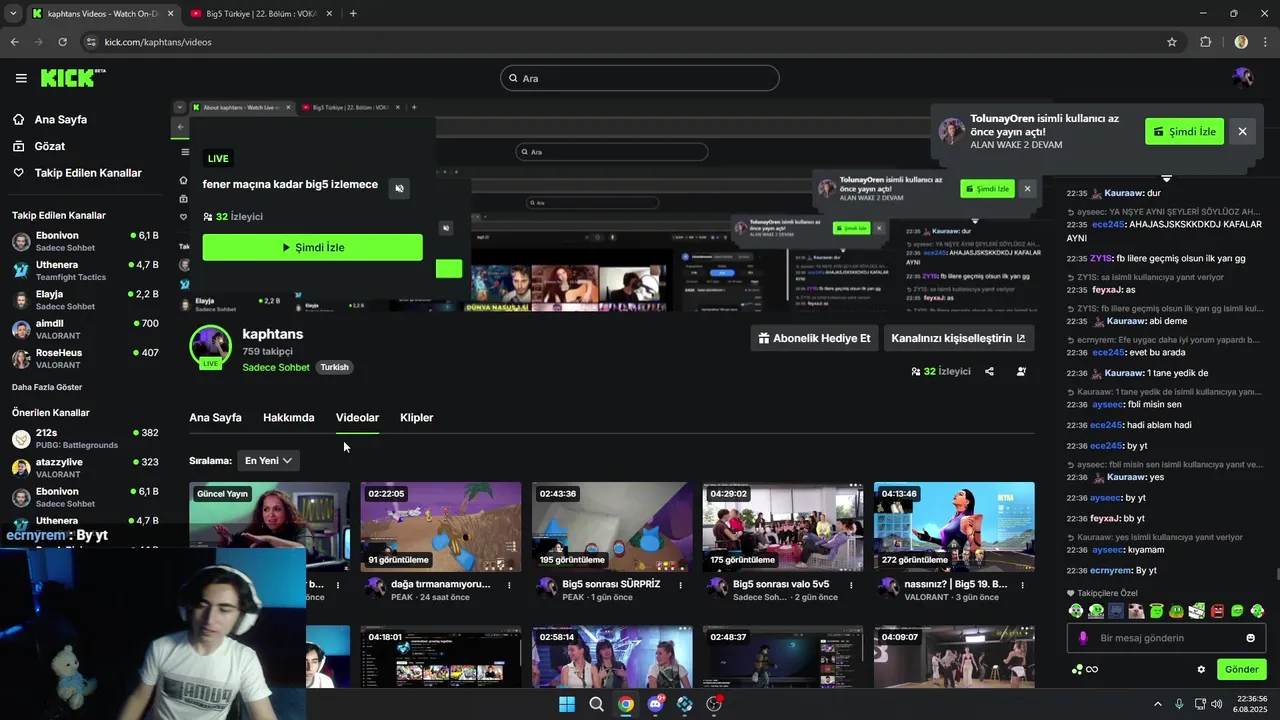Viewport: 1280px width, 720px height.
Task: Open emoji picker in chat input
Action: [x=1250, y=638]
